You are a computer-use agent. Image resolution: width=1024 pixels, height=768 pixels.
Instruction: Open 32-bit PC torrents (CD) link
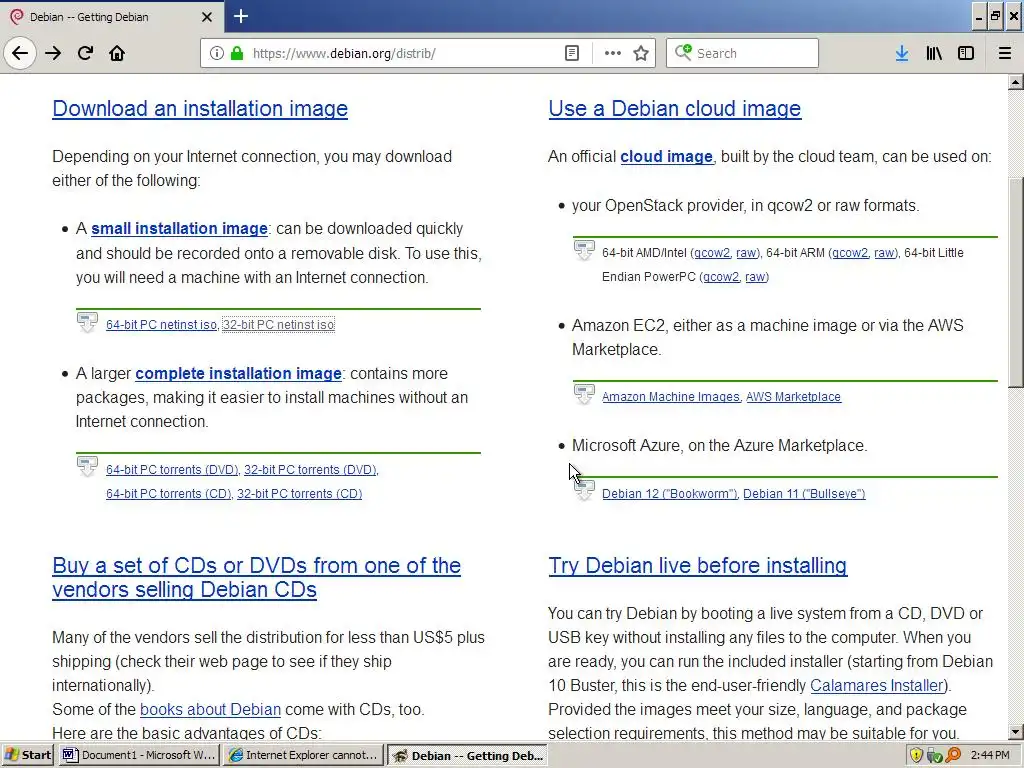(299, 494)
